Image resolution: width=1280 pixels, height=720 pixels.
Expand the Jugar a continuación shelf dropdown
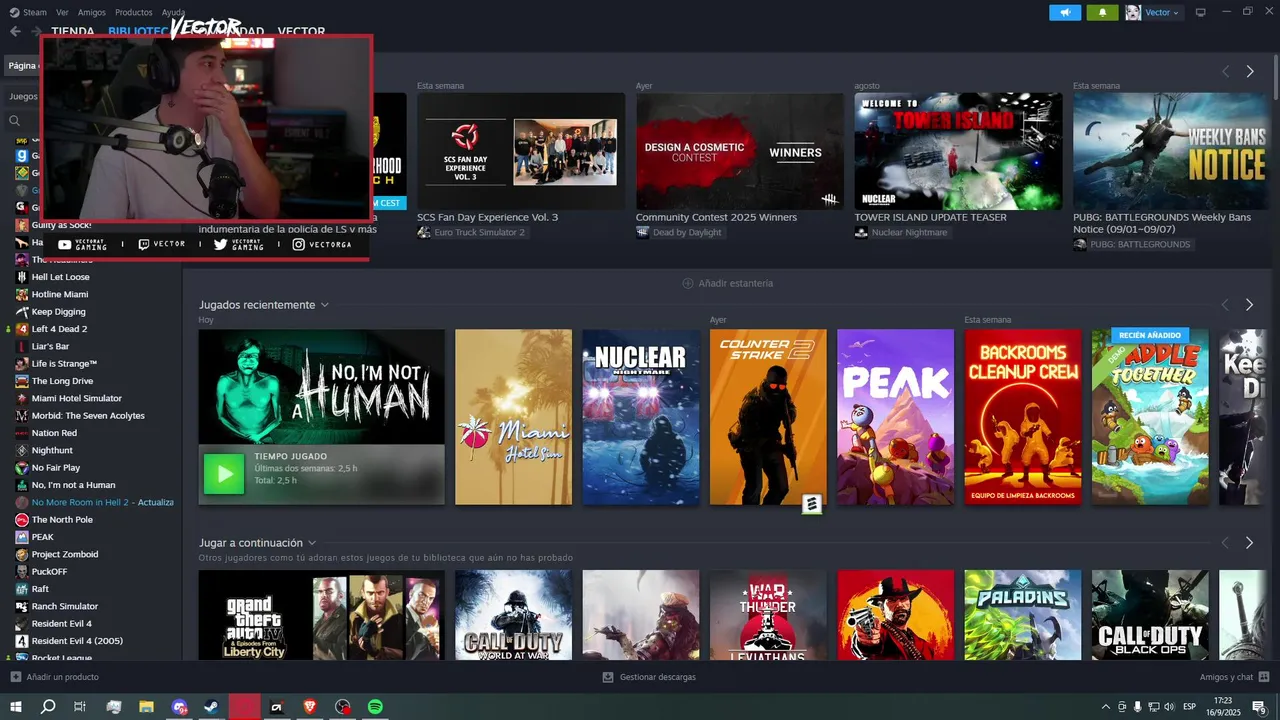click(312, 543)
